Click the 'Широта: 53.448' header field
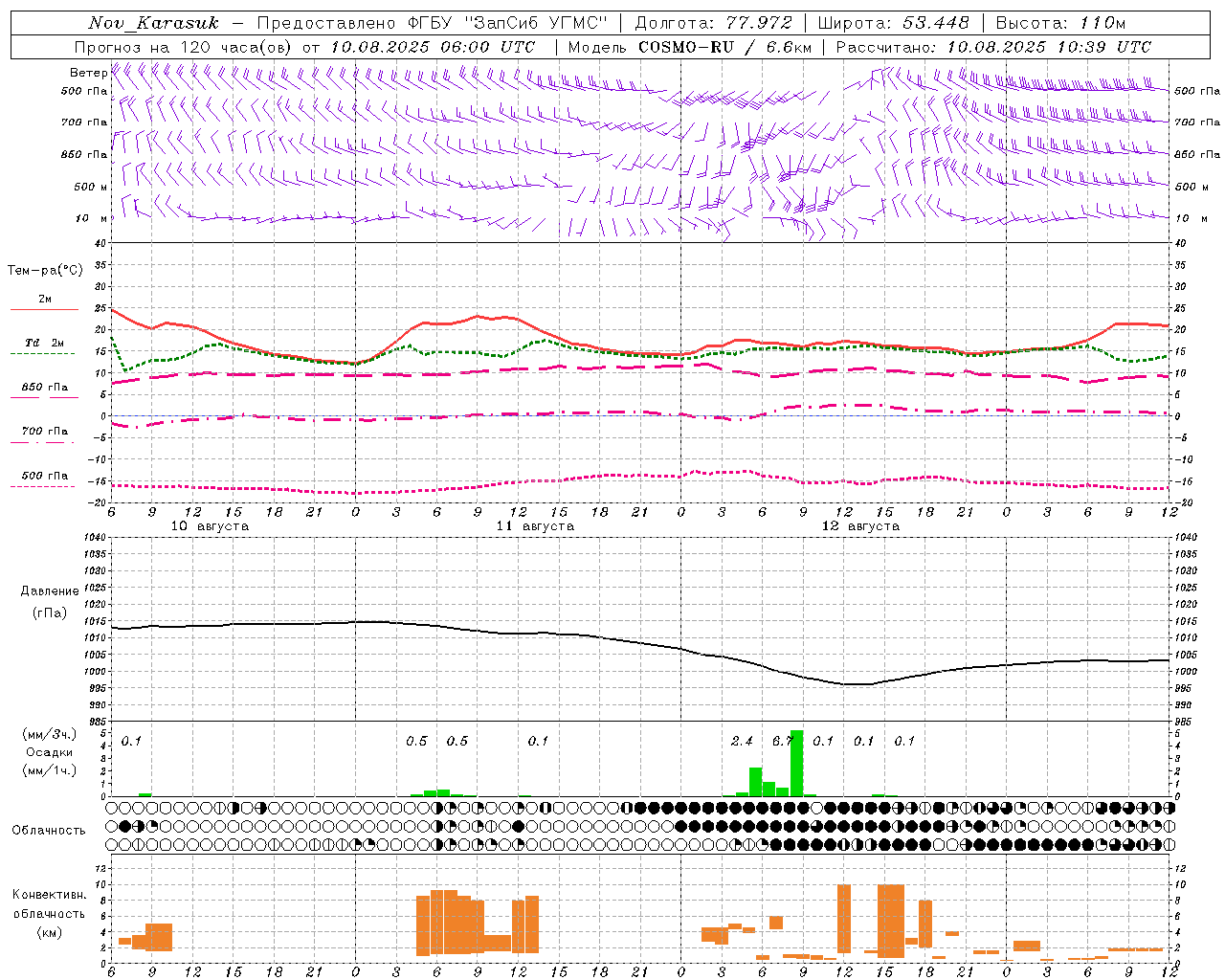 click(x=893, y=23)
